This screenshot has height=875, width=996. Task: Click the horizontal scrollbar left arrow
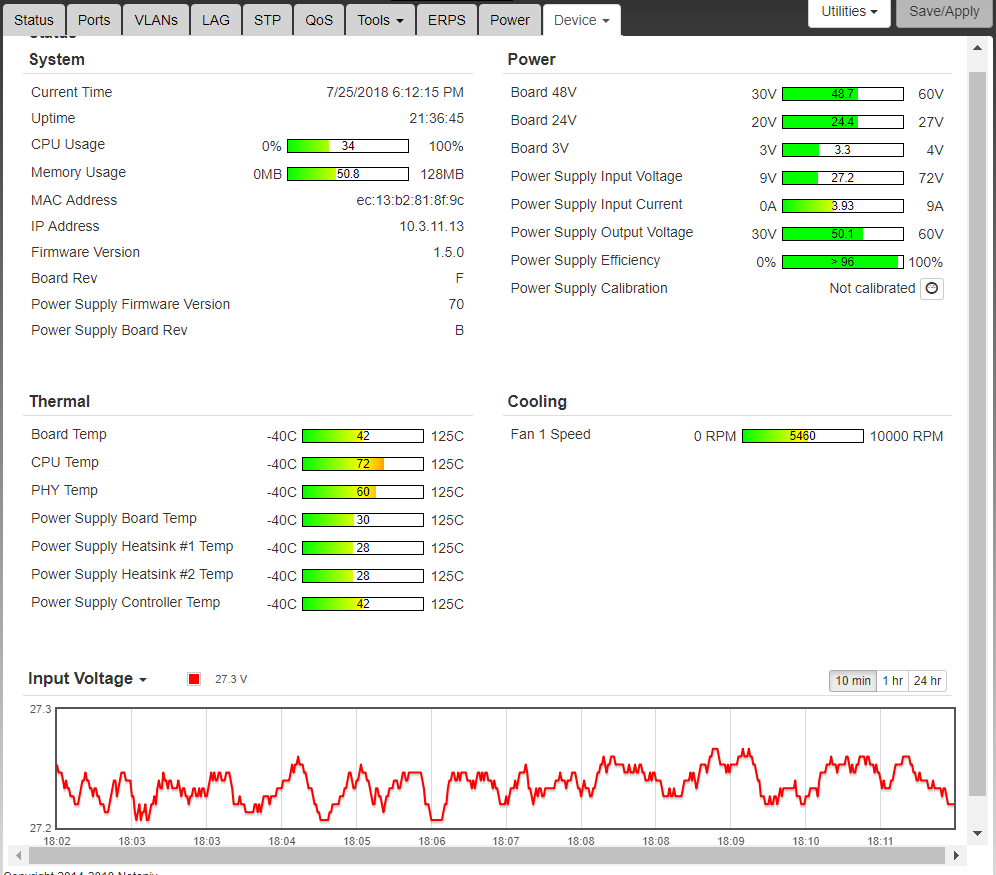pyautogui.click(x=17, y=856)
